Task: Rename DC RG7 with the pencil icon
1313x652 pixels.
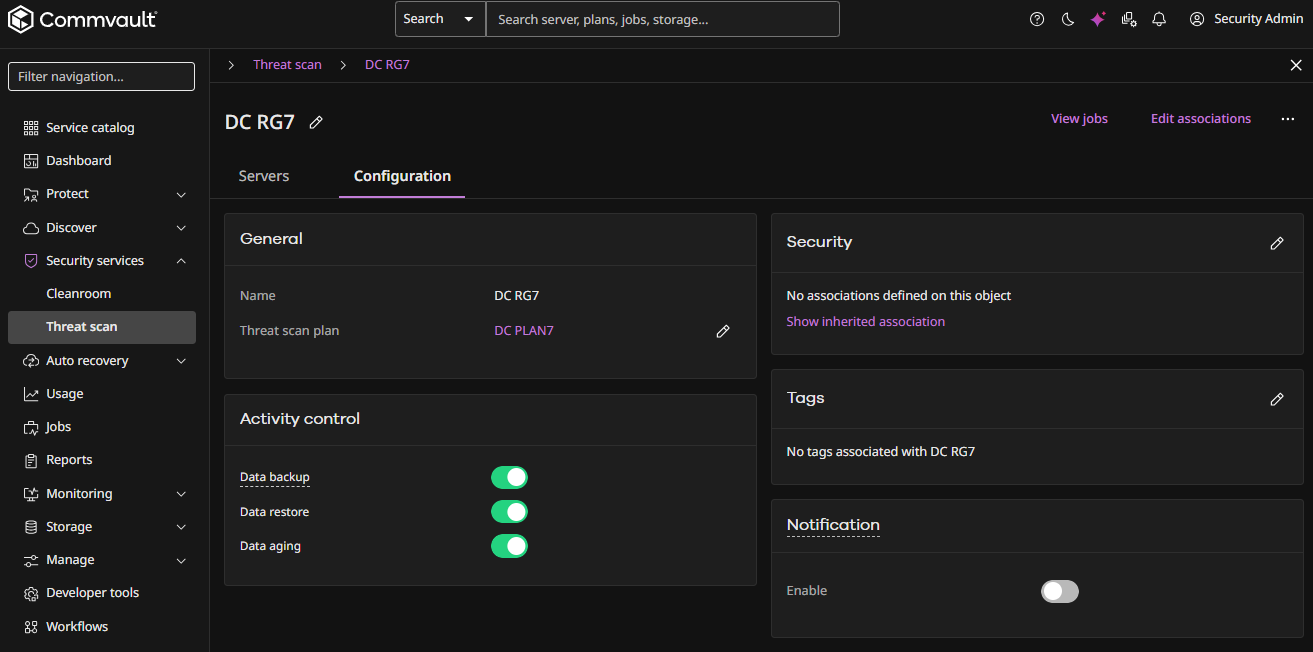Action: coord(316,122)
